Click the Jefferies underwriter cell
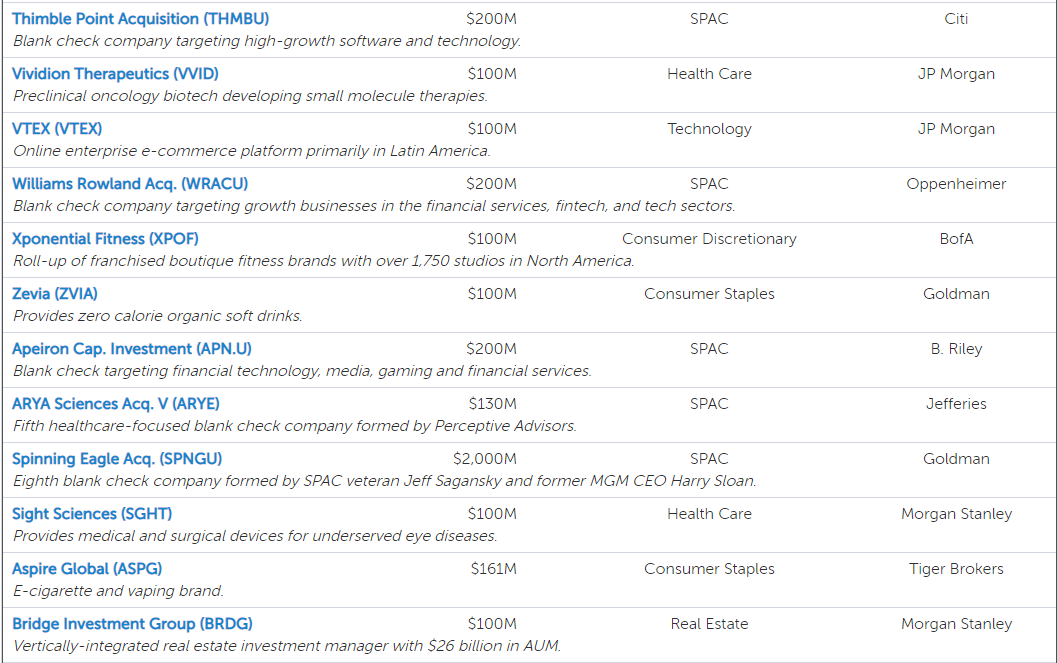The width and height of the screenshot is (1058, 663). [x=956, y=403]
